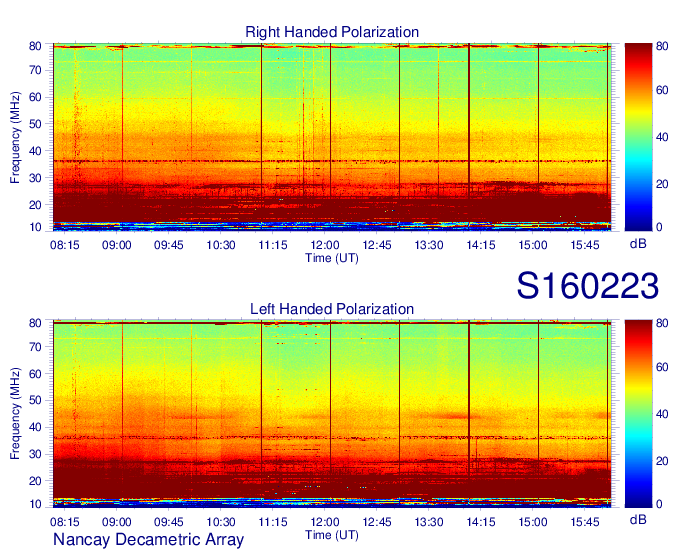
Task: Click the color scale bar beside the Left Handed plot
Action: (x=638, y=414)
